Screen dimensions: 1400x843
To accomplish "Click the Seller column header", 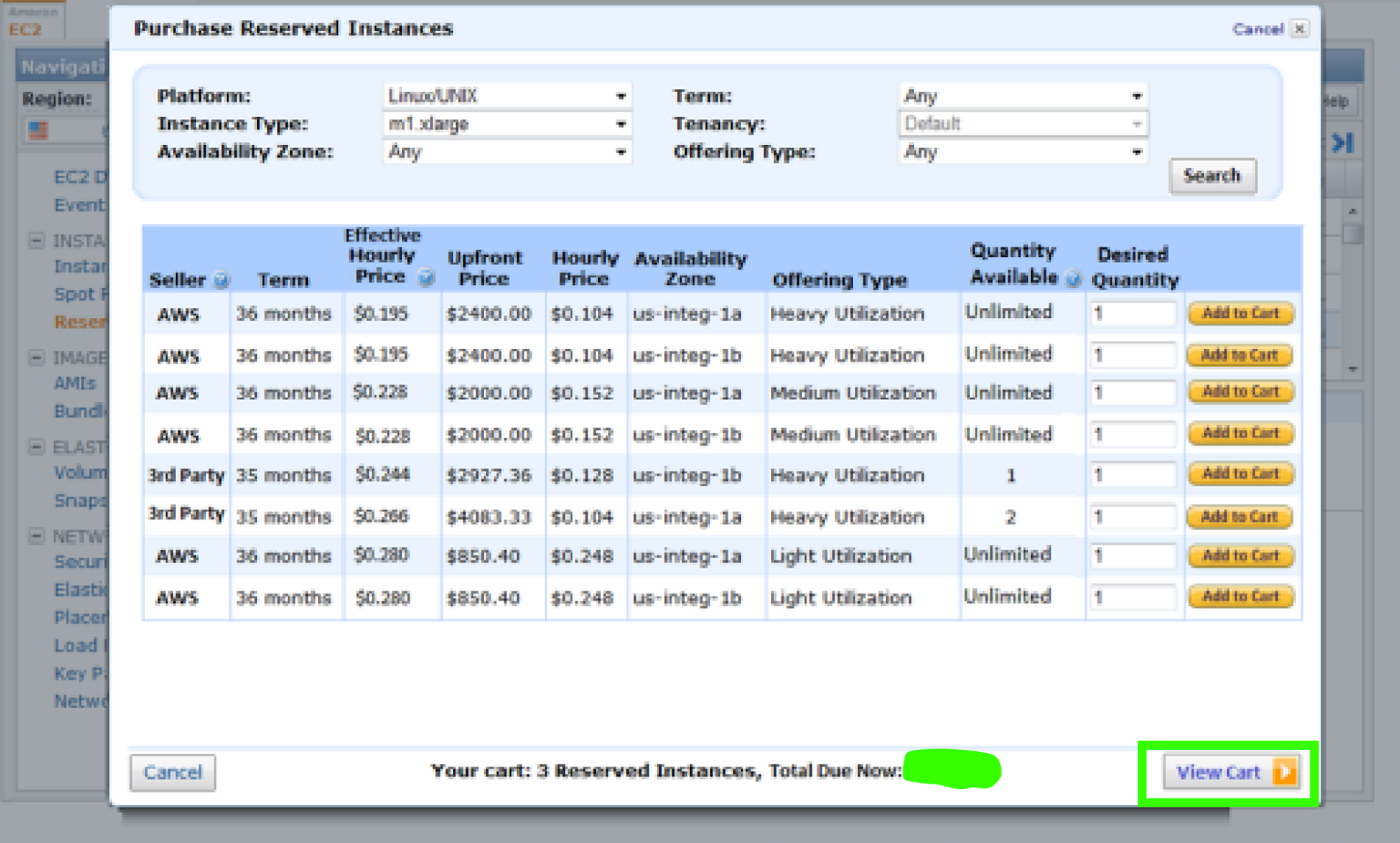I will tap(177, 280).
